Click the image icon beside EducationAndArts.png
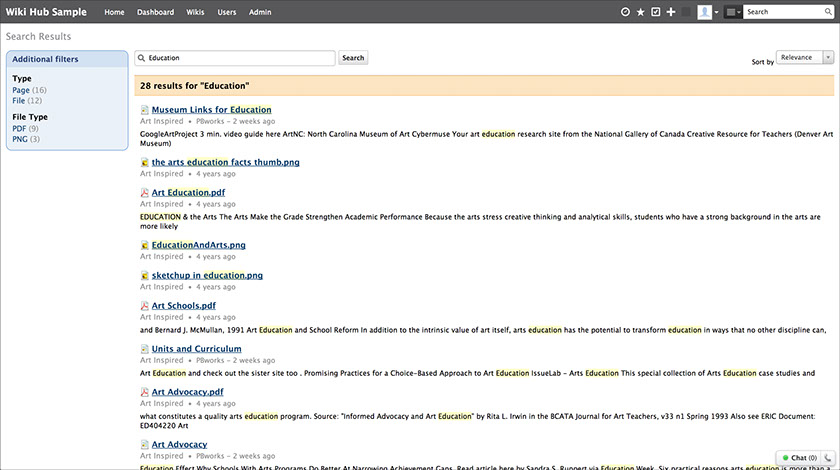This screenshot has height=470, width=840. coord(144,245)
